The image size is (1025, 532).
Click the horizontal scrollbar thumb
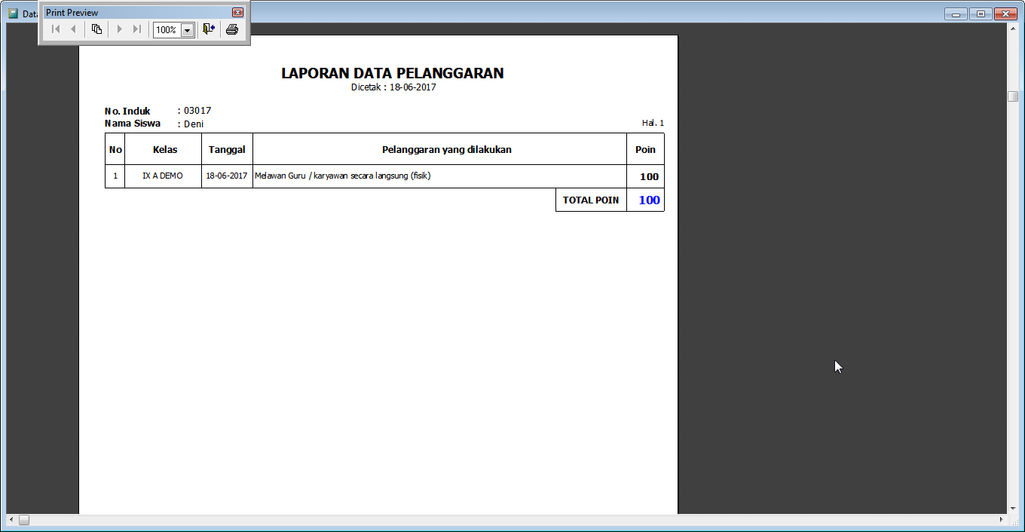click(x=24, y=520)
